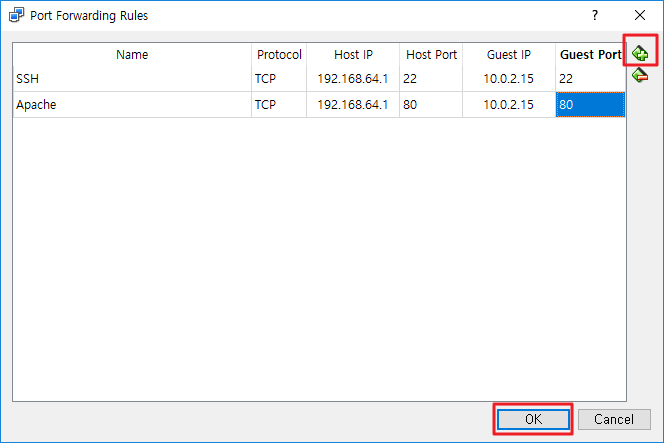Click the highlighted Apache Guest Port 80 cell
The image size is (664, 443).
590,105
